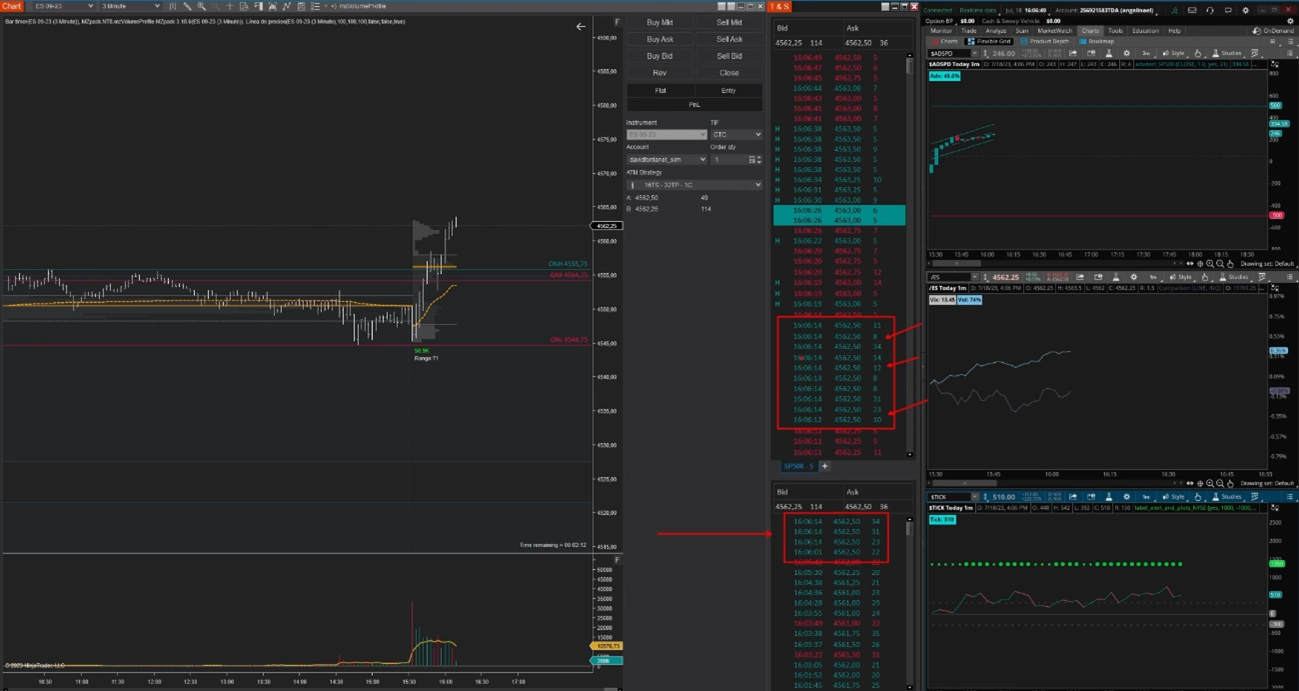Expand the Account dropdown in Chart Trader
This screenshot has width=1299, height=691.
tap(666, 159)
